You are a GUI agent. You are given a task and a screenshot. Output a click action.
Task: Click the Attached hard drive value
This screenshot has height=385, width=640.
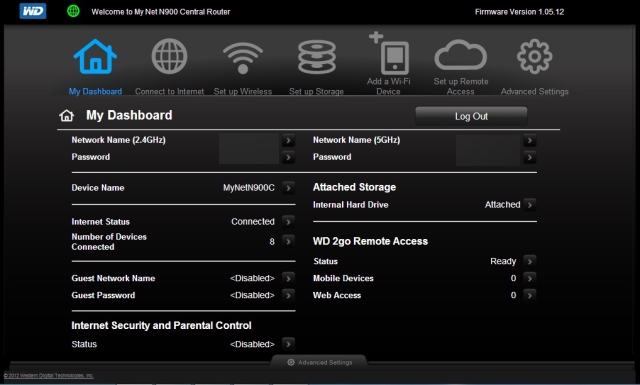point(502,205)
